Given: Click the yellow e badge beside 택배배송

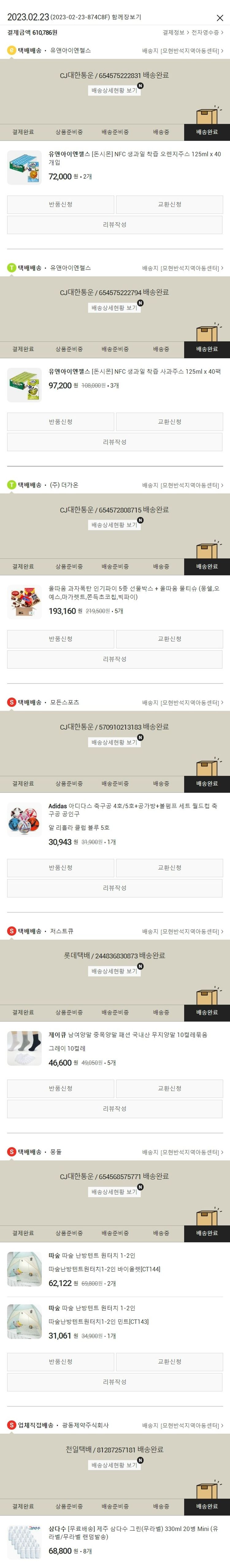Looking at the screenshot, I should 12,51.
